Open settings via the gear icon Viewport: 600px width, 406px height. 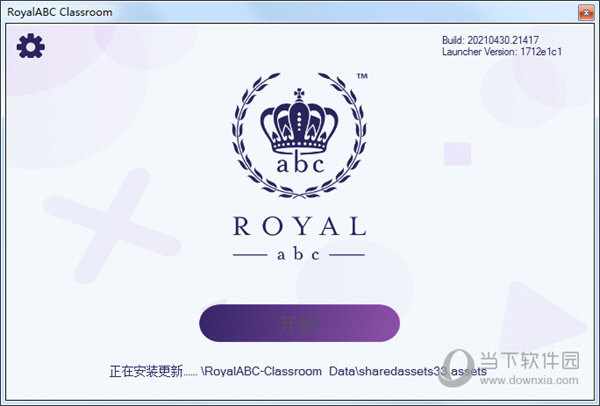[31, 46]
